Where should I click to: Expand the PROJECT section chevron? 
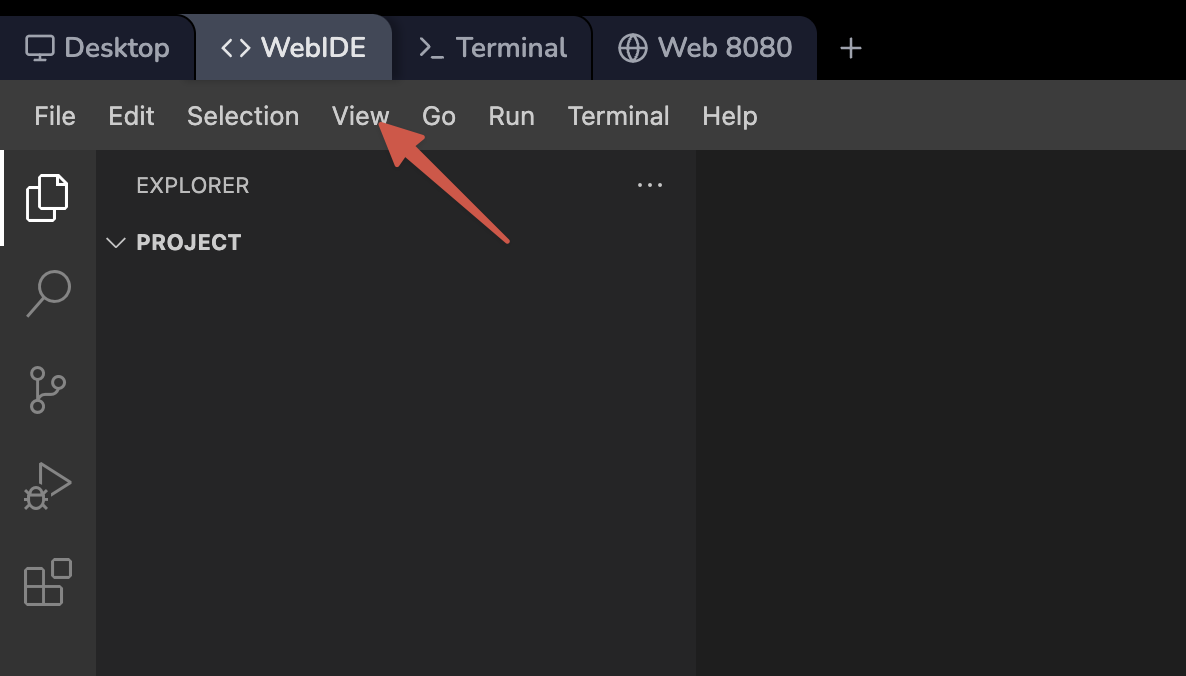coord(115,242)
